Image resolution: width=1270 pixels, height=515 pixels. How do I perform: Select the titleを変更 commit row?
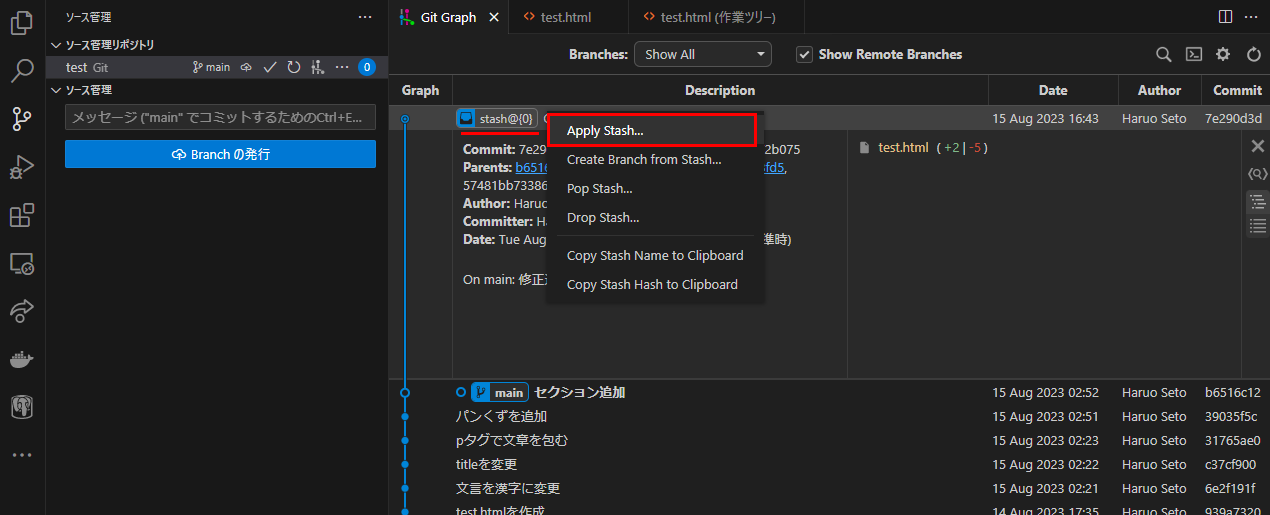pyautogui.click(x=829, y=464)
